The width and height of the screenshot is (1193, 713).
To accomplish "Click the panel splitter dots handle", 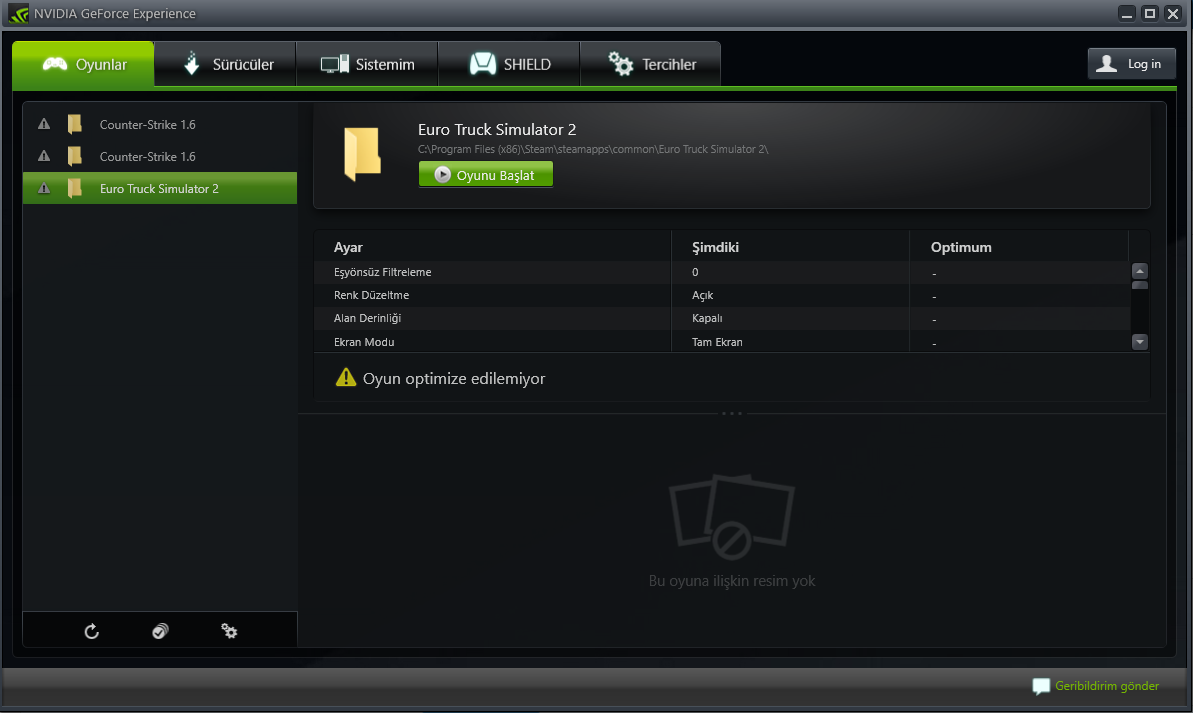I will pyautogui.click(x=731, y=413).
